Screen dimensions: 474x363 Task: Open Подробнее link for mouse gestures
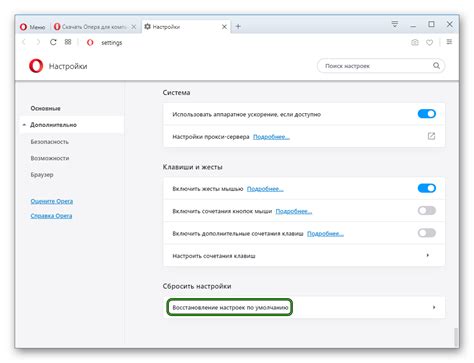pyautogui.click(x=265, y=189)
